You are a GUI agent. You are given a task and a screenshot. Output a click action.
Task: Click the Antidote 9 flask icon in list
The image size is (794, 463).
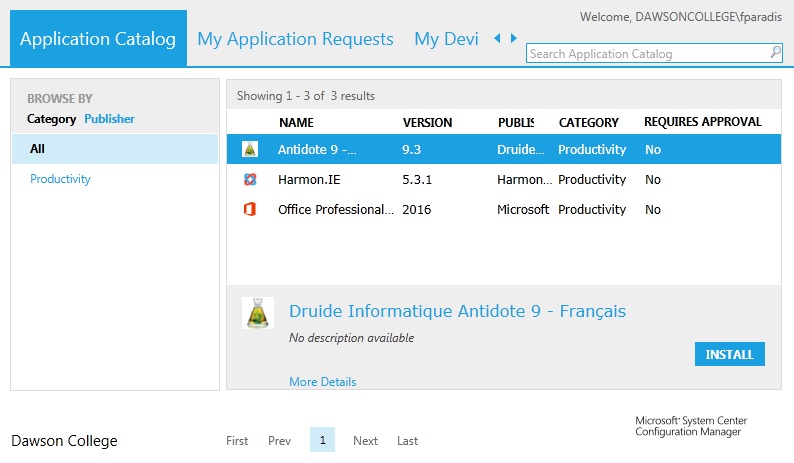250,149
